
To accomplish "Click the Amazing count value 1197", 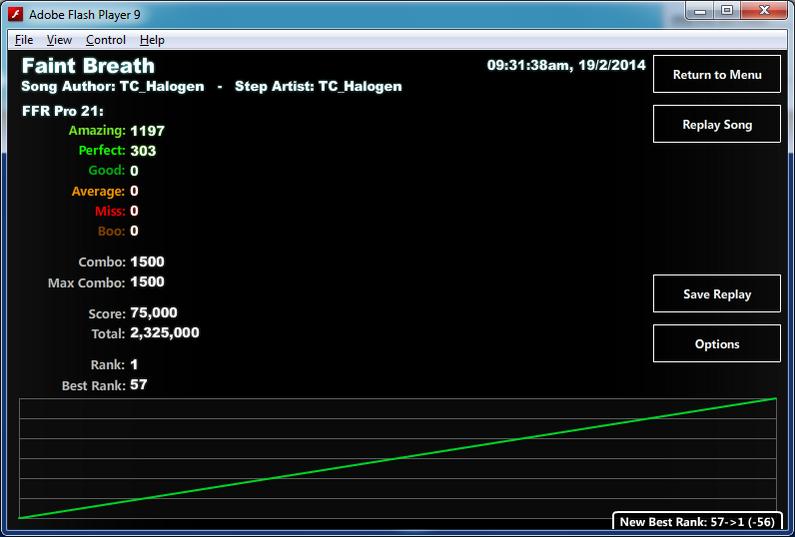I will (147, 131).
